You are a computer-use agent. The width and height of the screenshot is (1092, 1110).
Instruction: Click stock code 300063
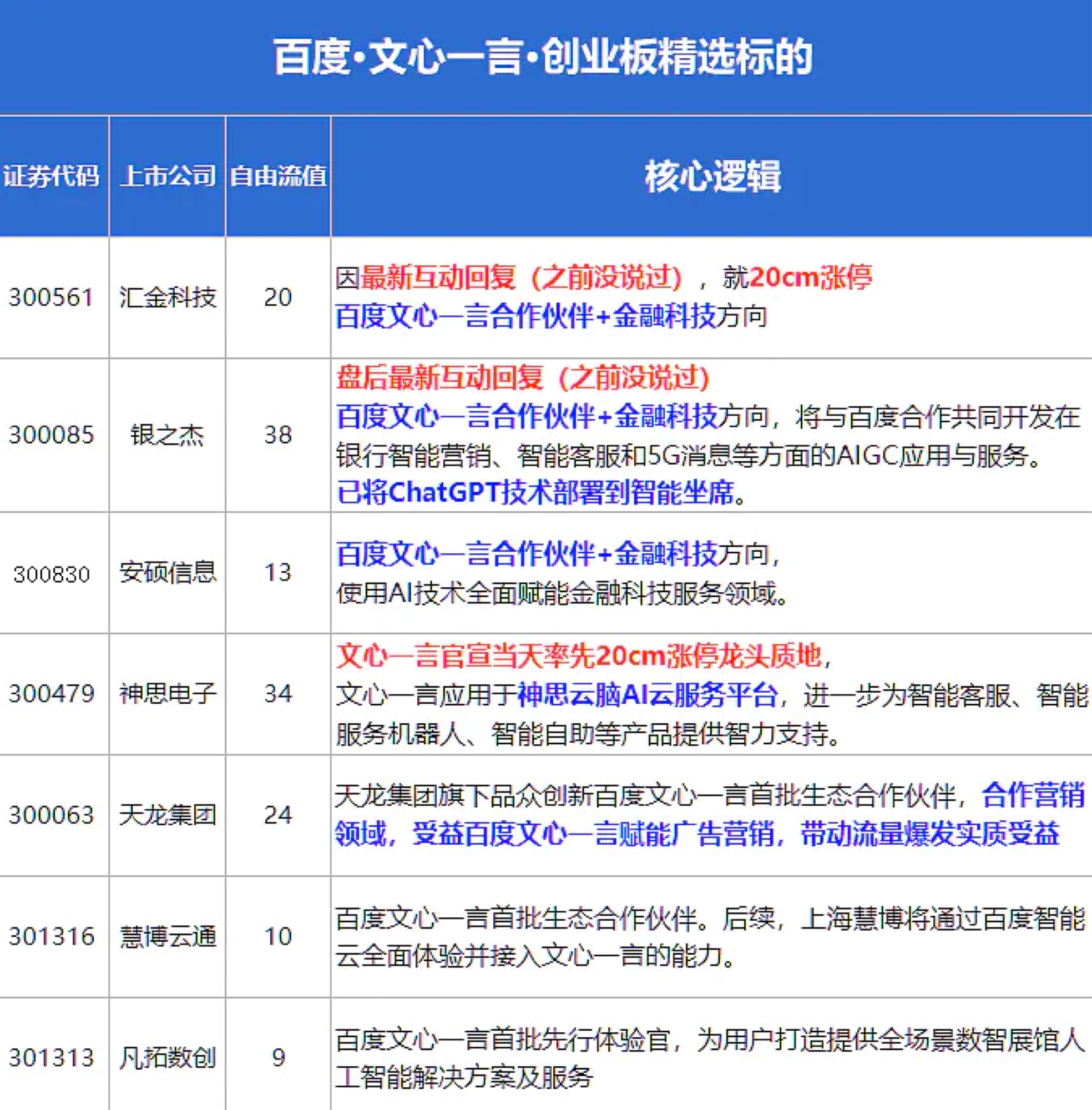click(51, 815)
